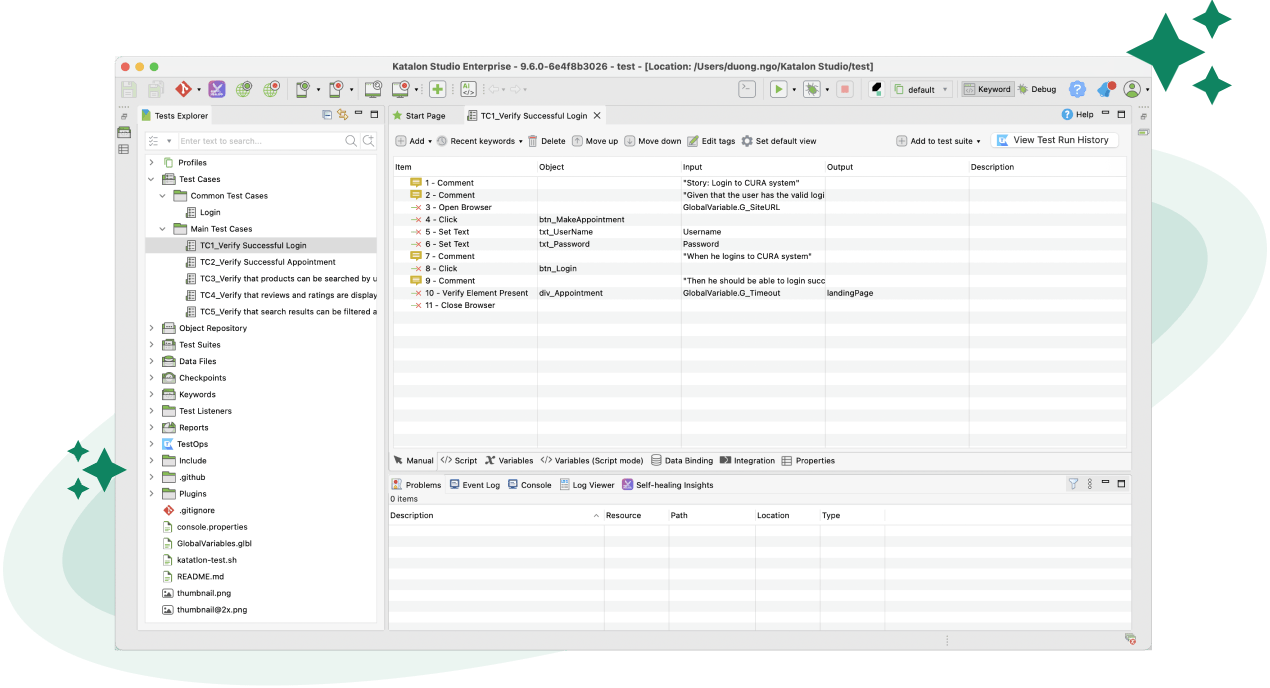This screenshot has height=688, width=1270.
Task: Click the Spy Mobile device icon
Action: tap(303, 89)
